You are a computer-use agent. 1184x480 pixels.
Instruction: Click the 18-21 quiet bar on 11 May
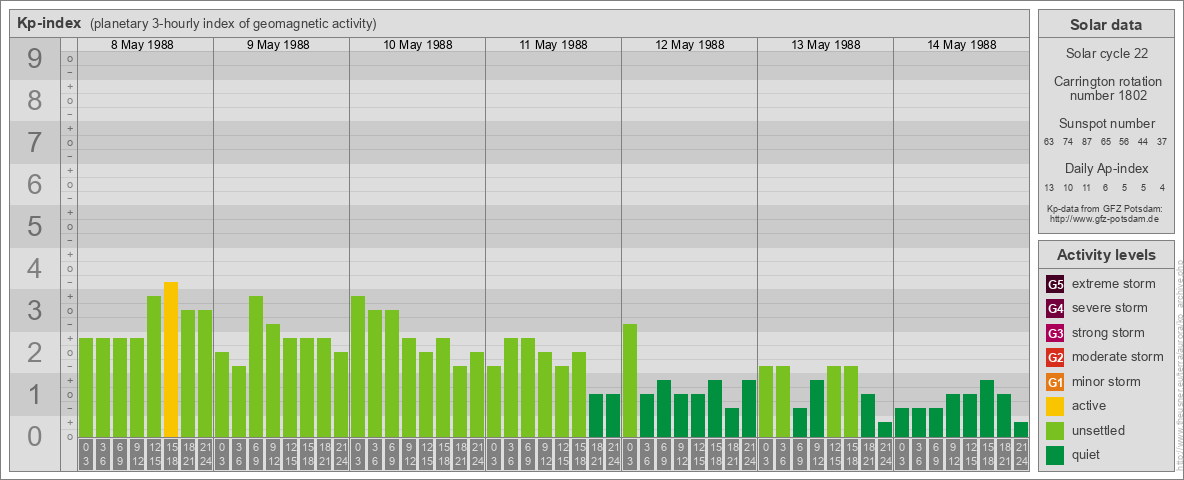596,415
